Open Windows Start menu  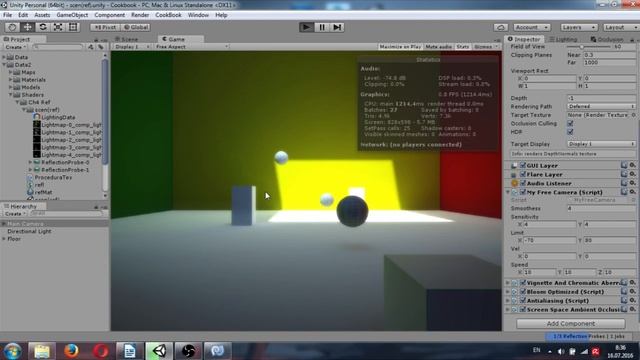tap(13, 351)
